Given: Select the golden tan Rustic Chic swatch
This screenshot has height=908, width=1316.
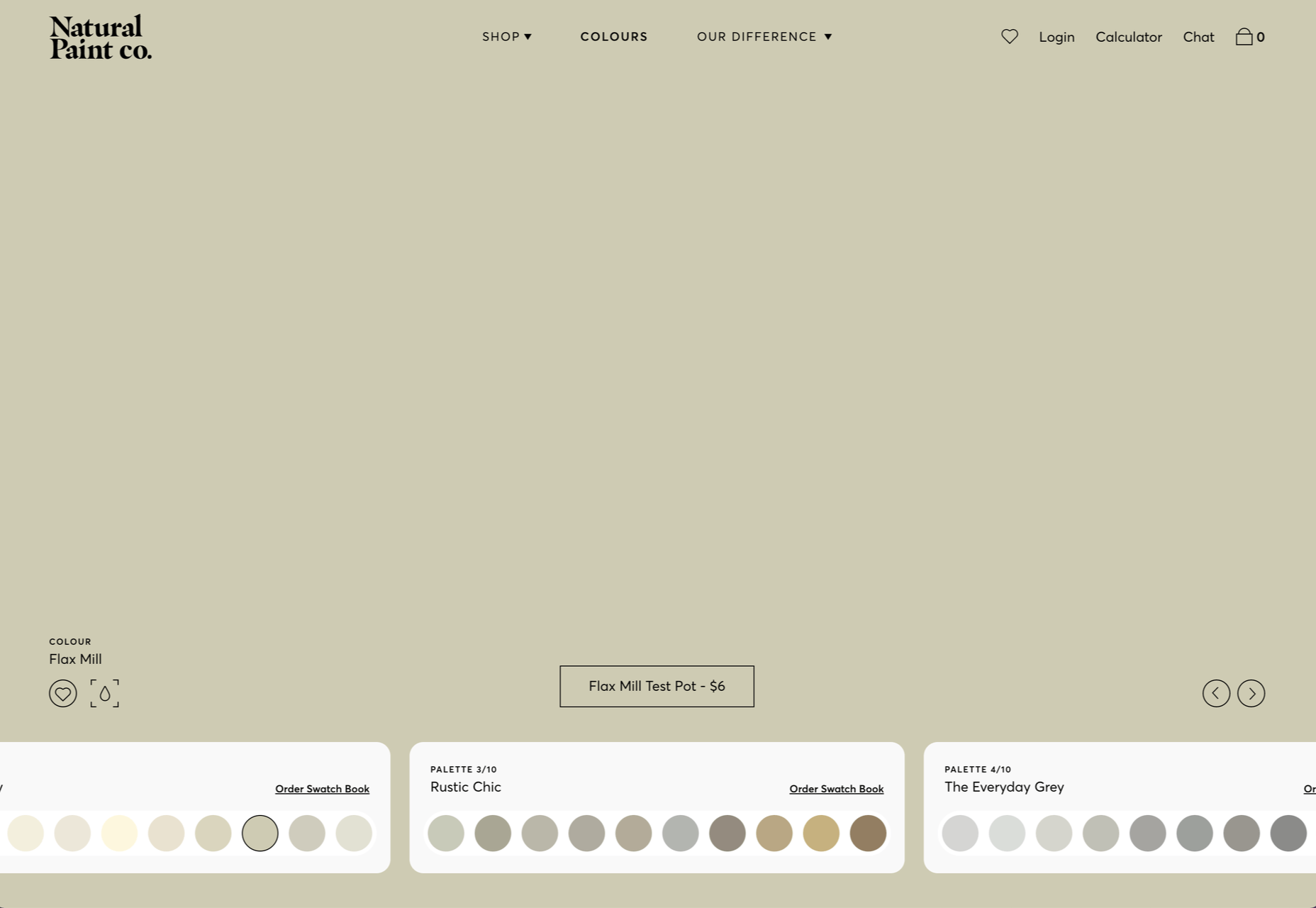Looking at the screenshot, I should click(821, 833).
